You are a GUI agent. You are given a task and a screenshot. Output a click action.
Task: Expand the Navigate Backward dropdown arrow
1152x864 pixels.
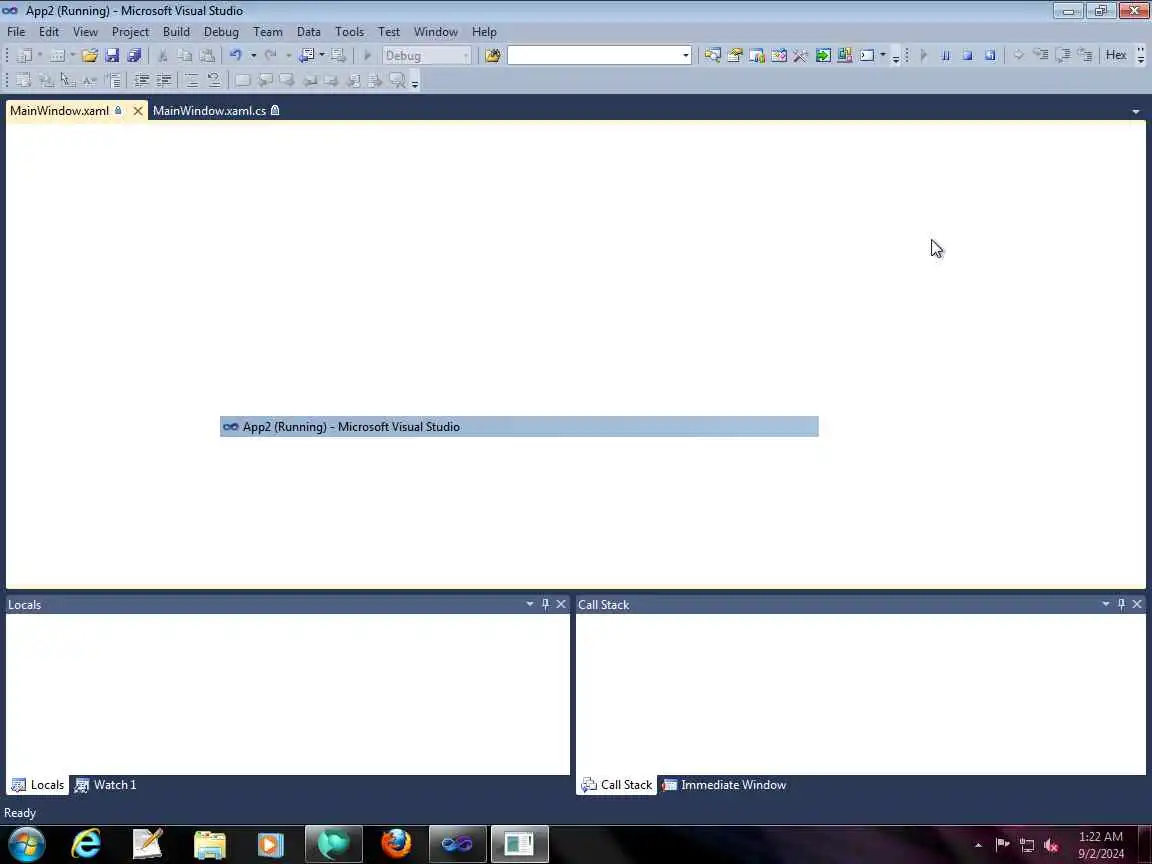322,55
